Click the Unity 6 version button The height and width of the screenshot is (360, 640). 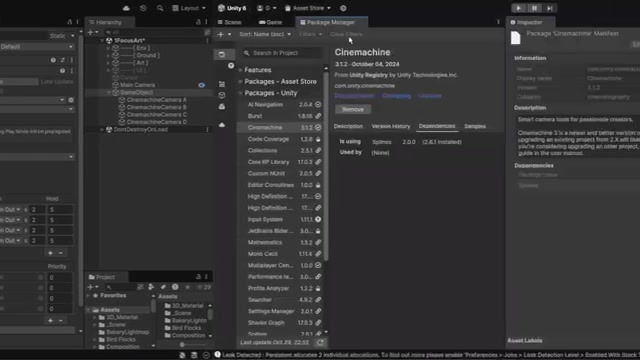click(232, 8)
